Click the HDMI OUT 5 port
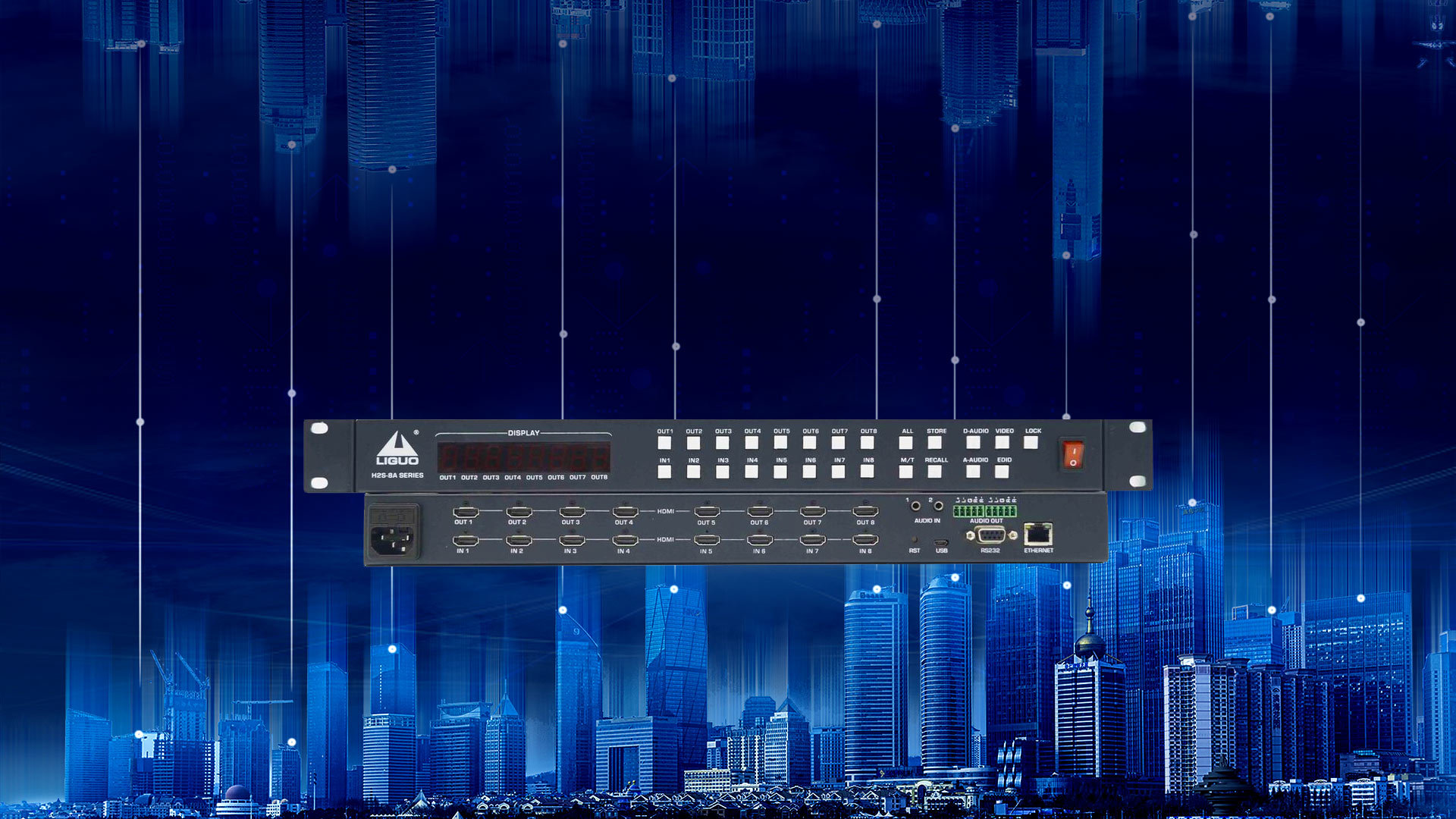This screenshot has height=819, width=1456. coord(707,511)
